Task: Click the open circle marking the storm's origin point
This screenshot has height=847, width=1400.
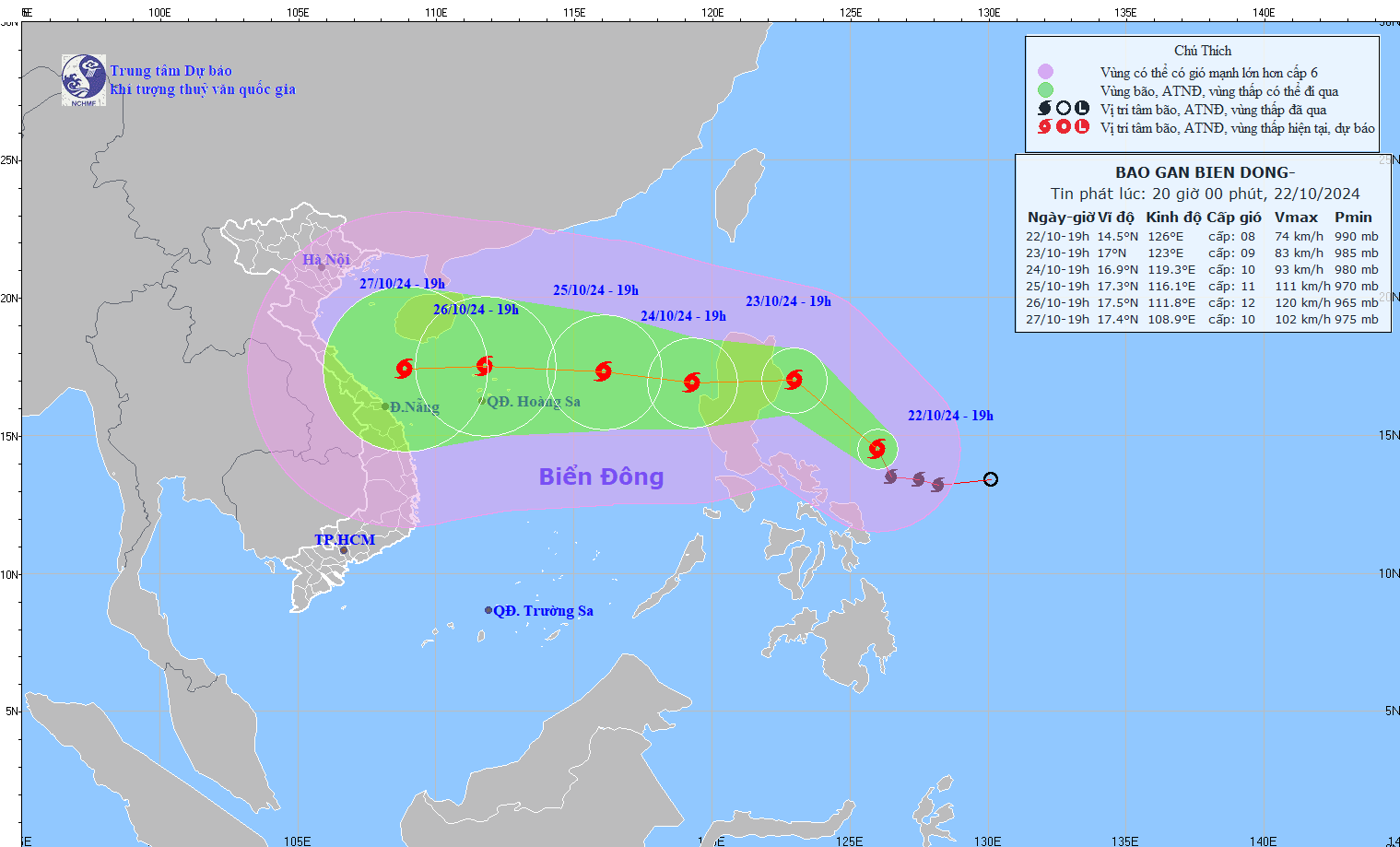Action: click(x=992, y=478)
